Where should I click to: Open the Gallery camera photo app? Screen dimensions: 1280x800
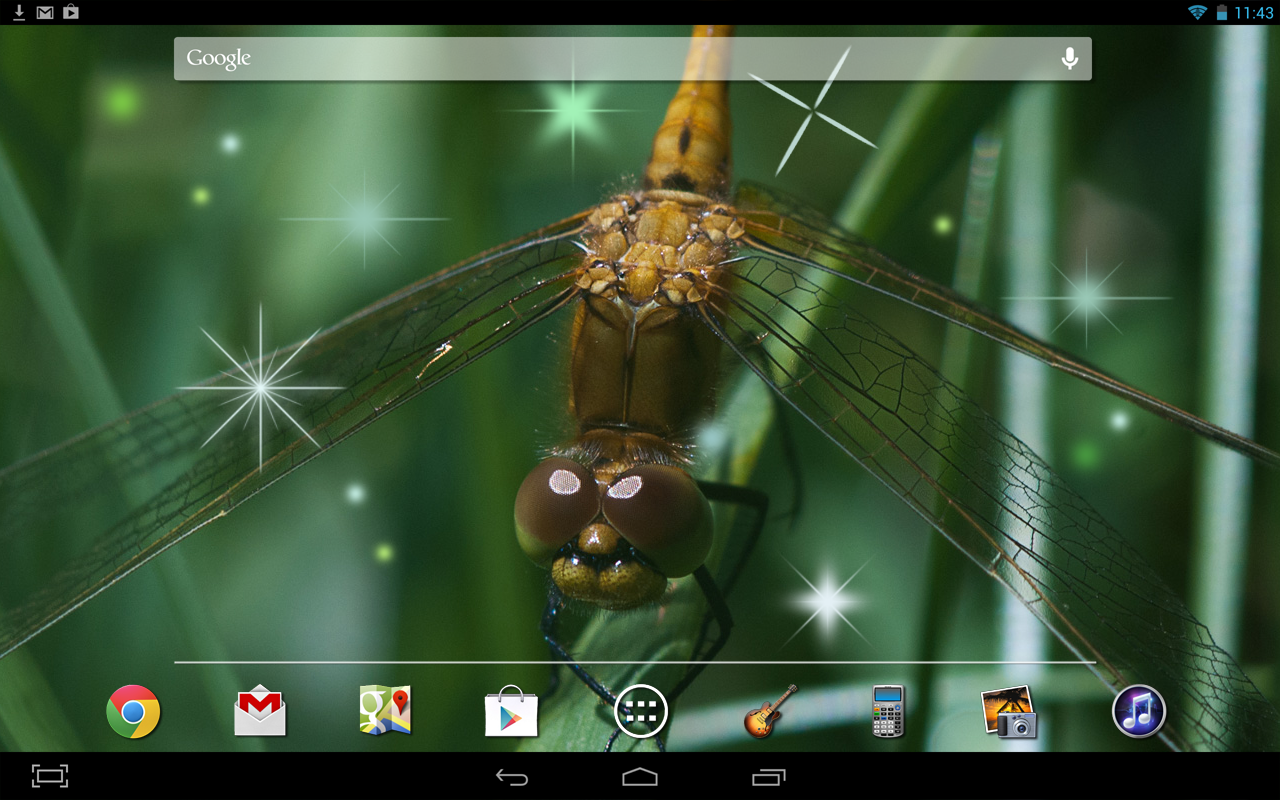1008,711
